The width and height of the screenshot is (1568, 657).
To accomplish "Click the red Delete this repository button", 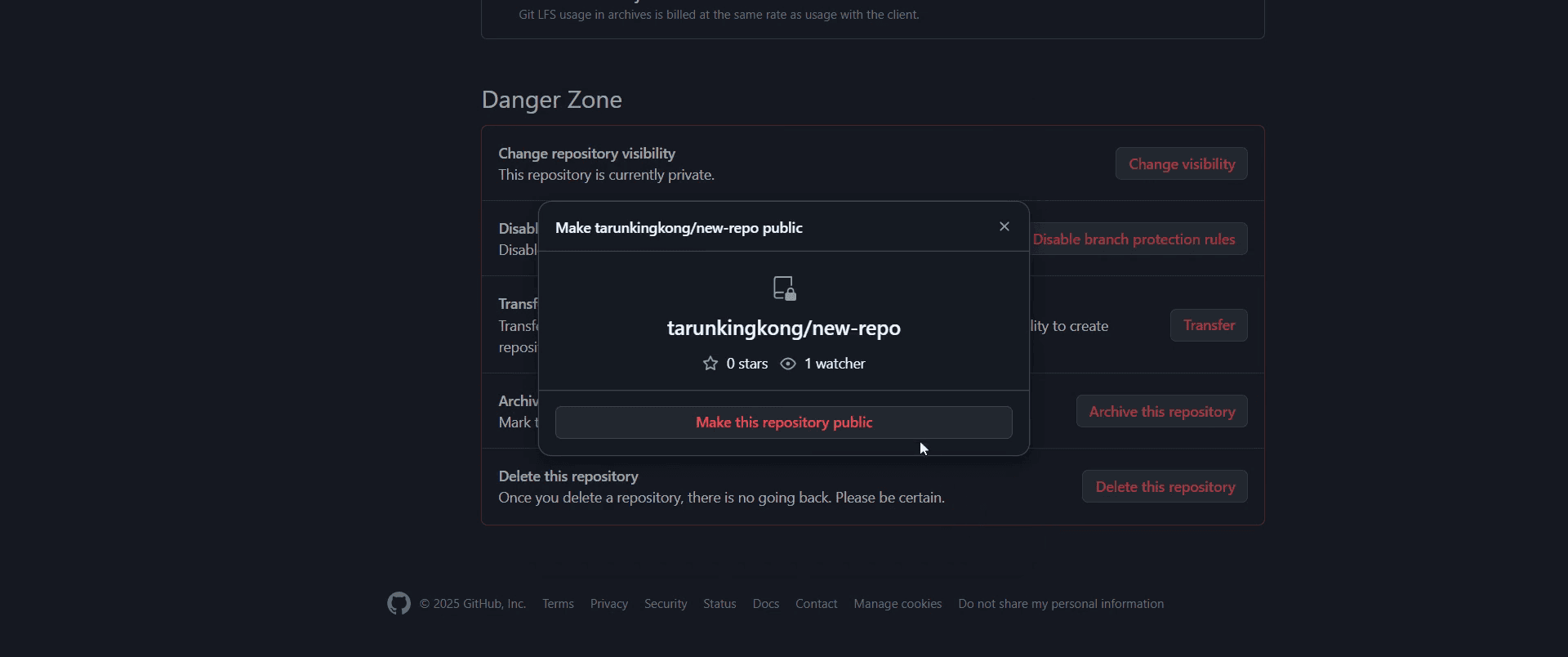I will (x=1165, y=487).
